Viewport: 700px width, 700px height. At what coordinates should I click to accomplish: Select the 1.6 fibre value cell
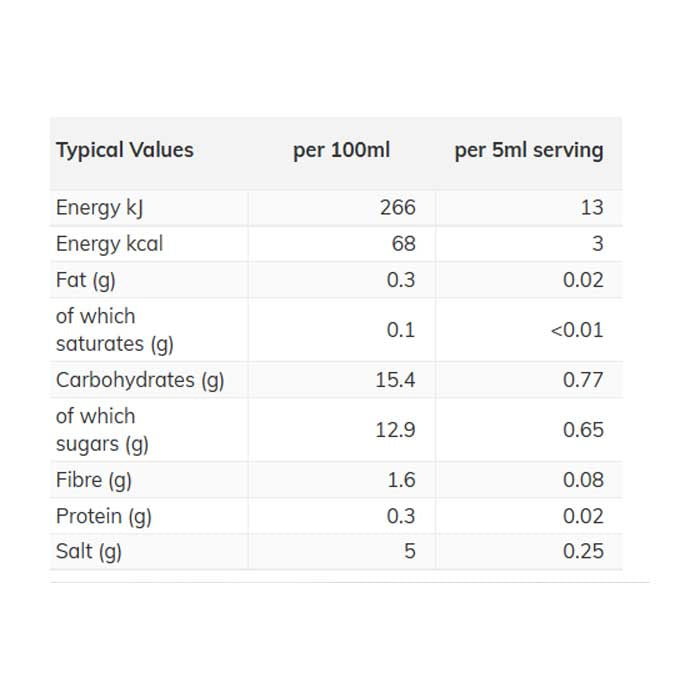400,480
